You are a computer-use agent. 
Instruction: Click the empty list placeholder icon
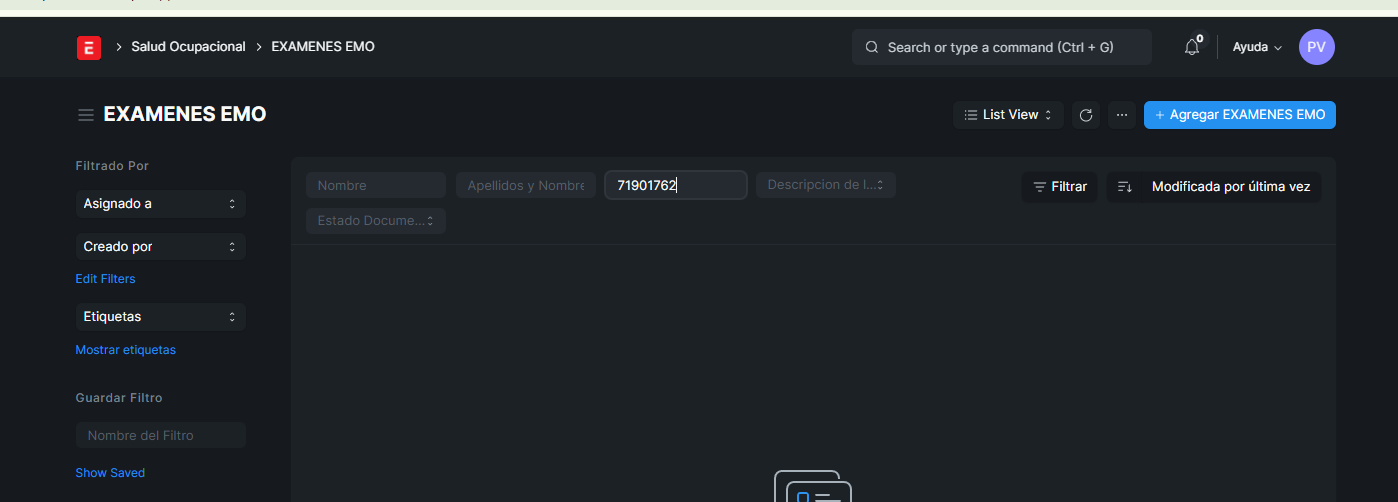click(812, 488)
